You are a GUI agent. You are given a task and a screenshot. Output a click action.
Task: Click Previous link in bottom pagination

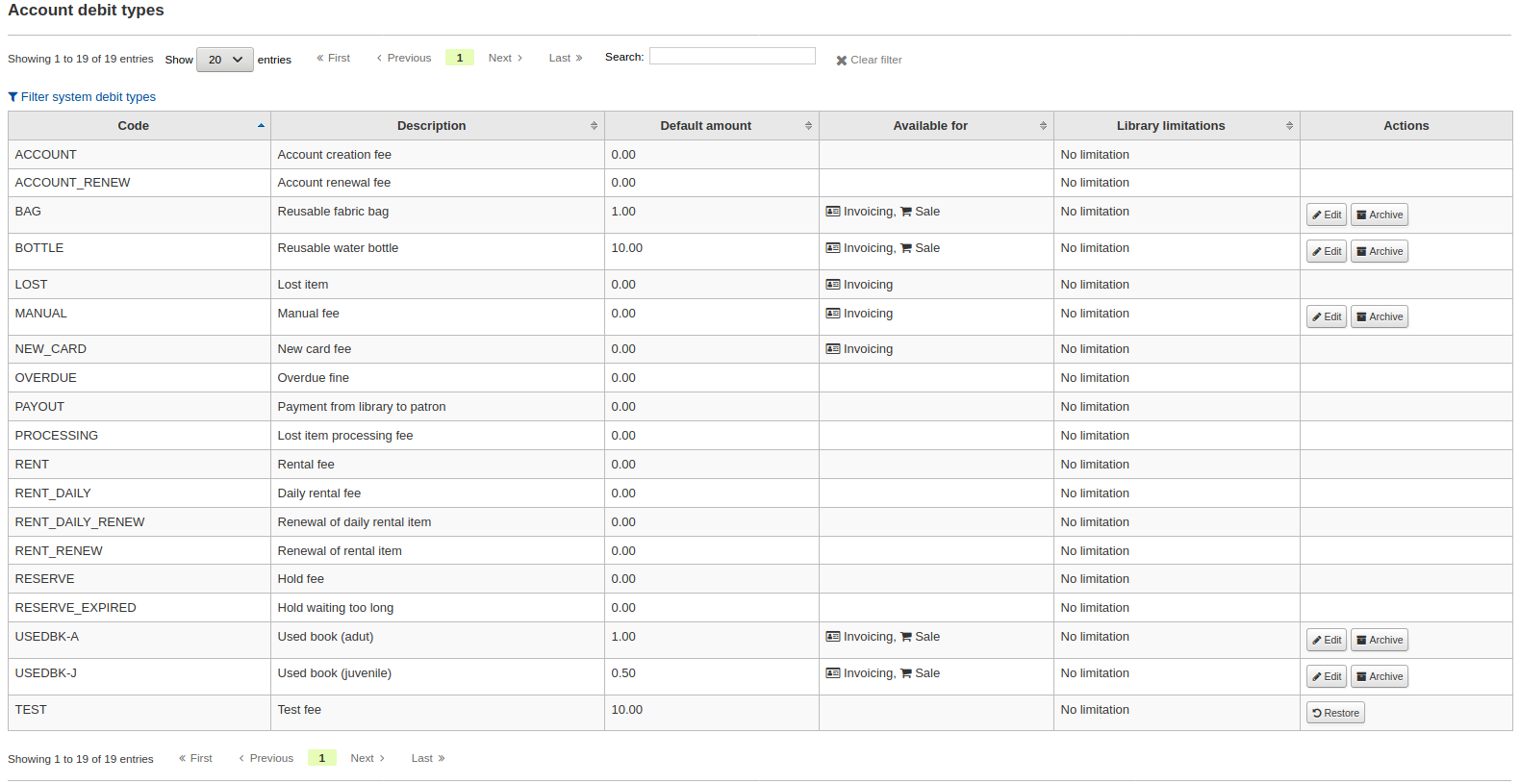[x=266, y=759]
